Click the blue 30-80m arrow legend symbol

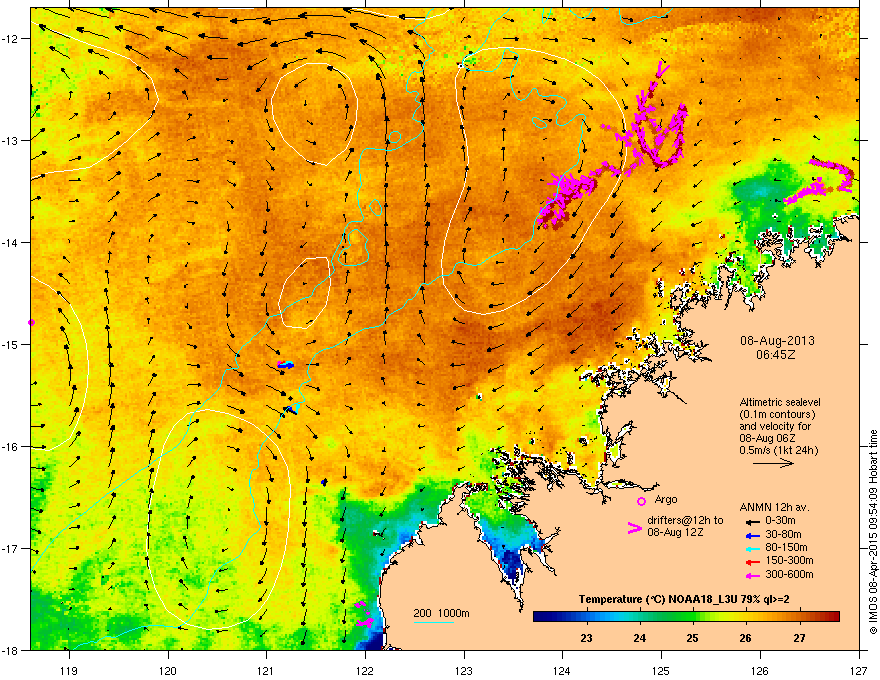click(x=752, y=535)
